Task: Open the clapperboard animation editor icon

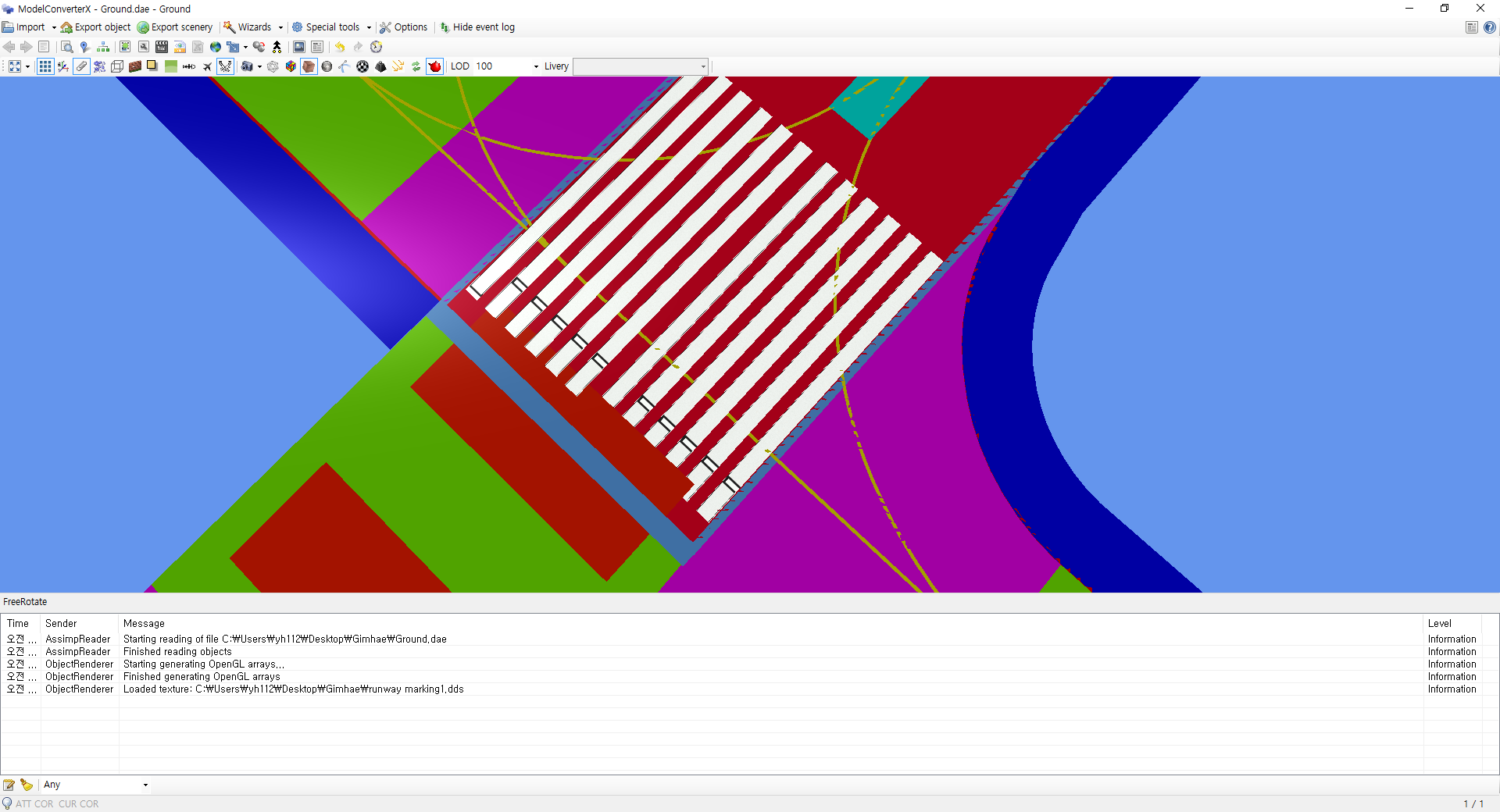Action: tap(162, 47)
